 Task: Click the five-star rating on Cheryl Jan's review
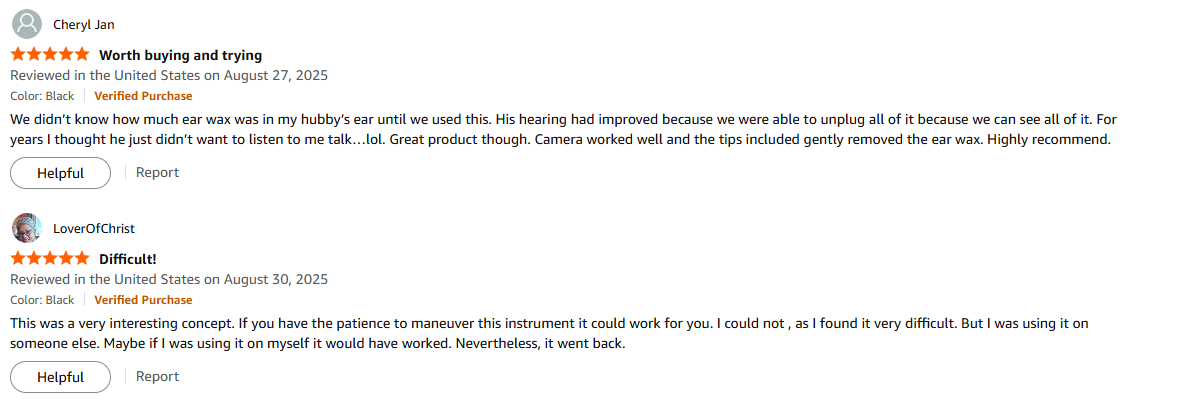point(49,55)
